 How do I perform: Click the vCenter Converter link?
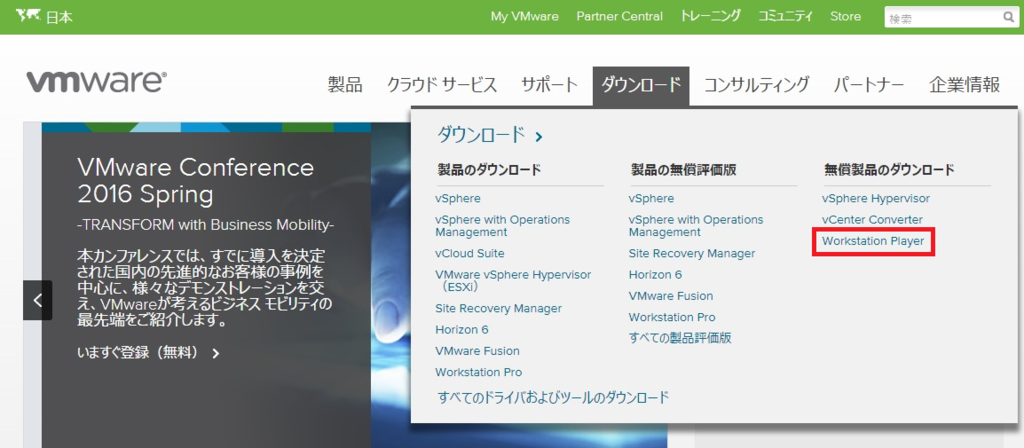[x=872, y=220]
